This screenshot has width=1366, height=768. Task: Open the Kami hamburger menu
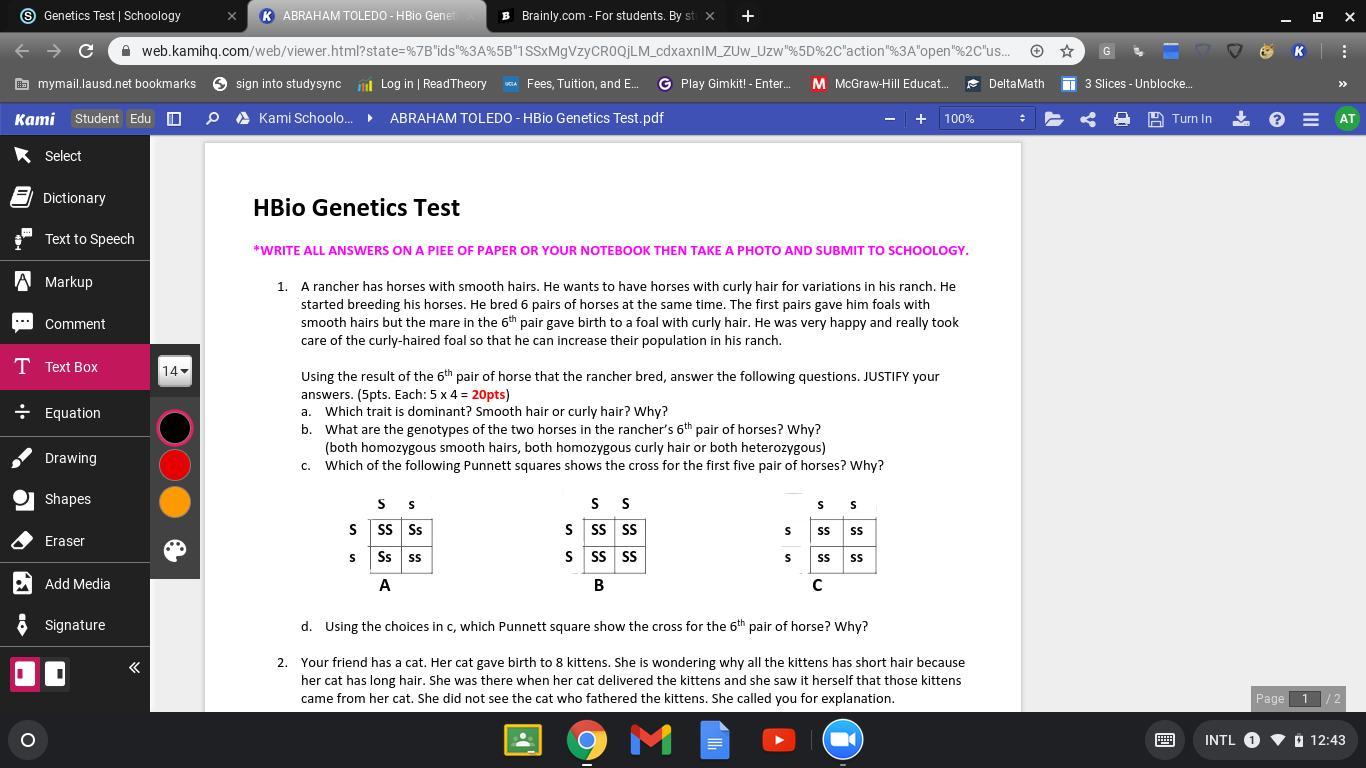click(x=1311, y=119)
